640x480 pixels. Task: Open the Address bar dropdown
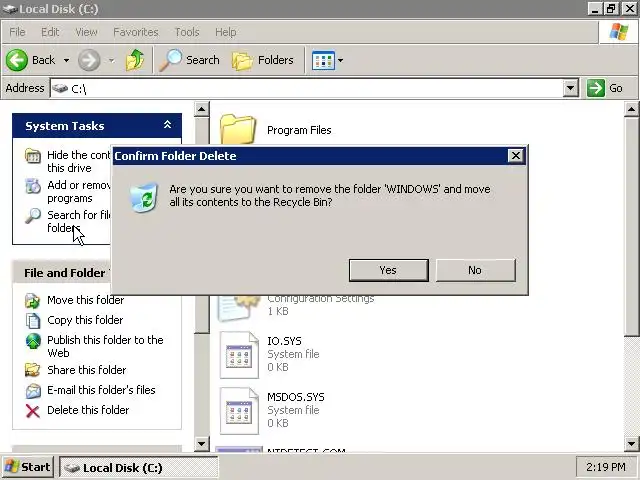(571, 88)
